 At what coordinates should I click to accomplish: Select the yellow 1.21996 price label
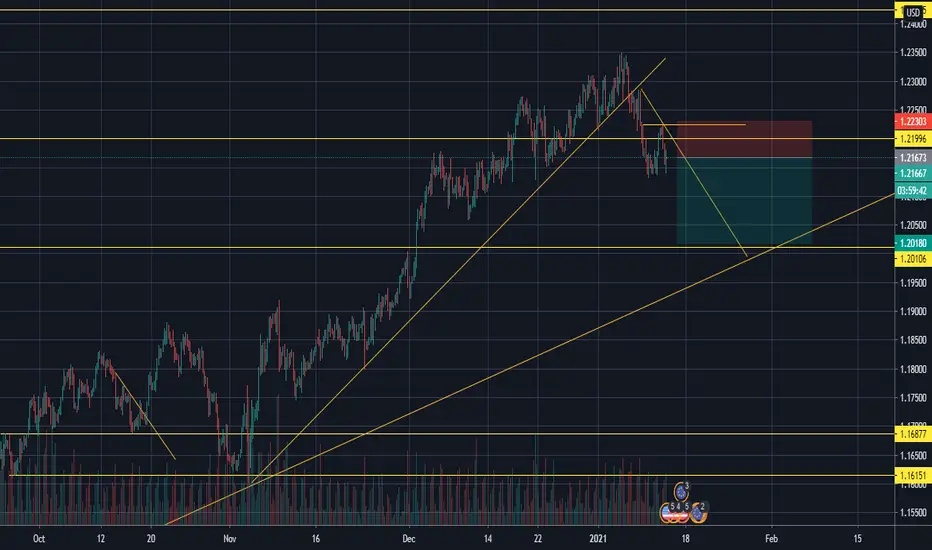point(913,139)
